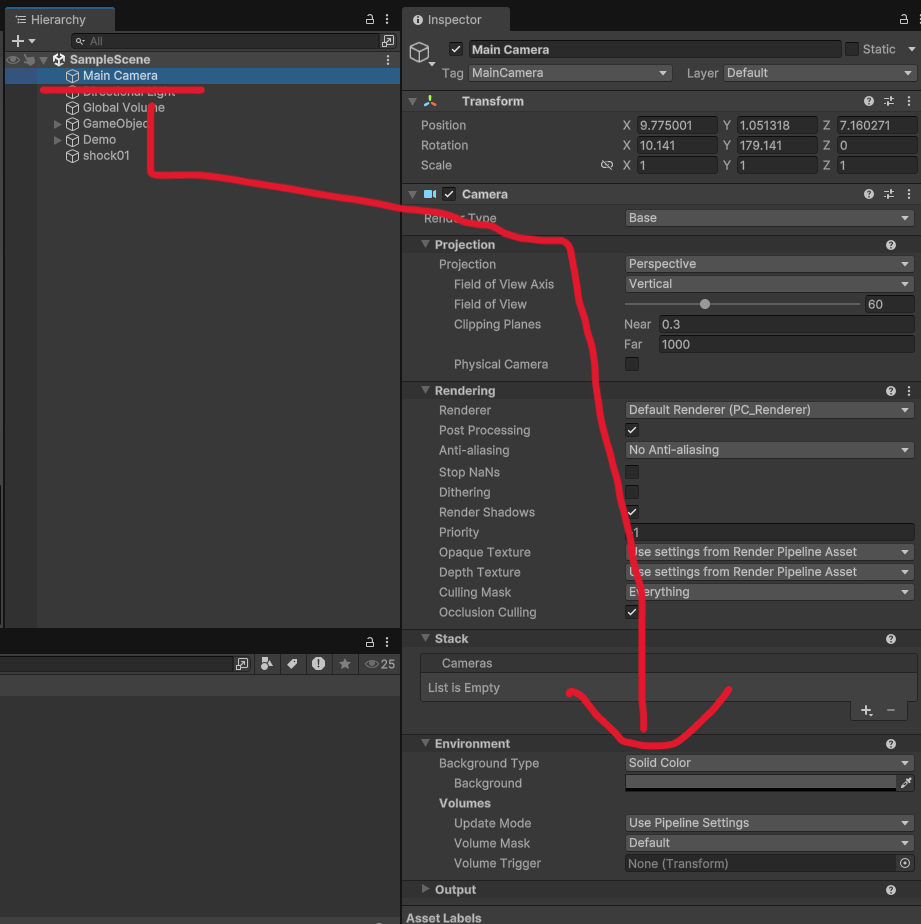Expand the Output section
This screenshot has width=921, height=924.
[x=426, y=889]
